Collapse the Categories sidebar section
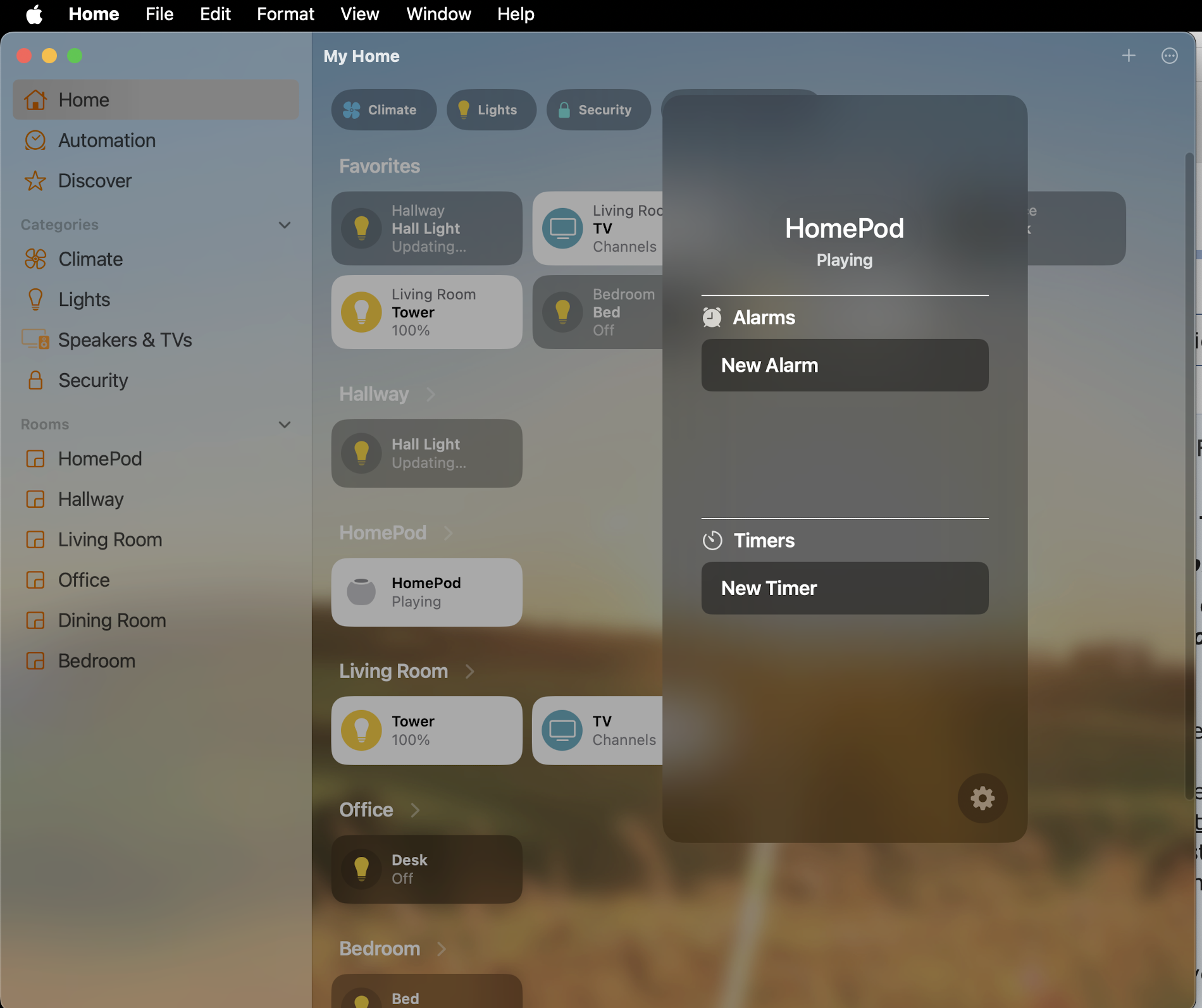1202x1008 pixels. coord(285,225)
